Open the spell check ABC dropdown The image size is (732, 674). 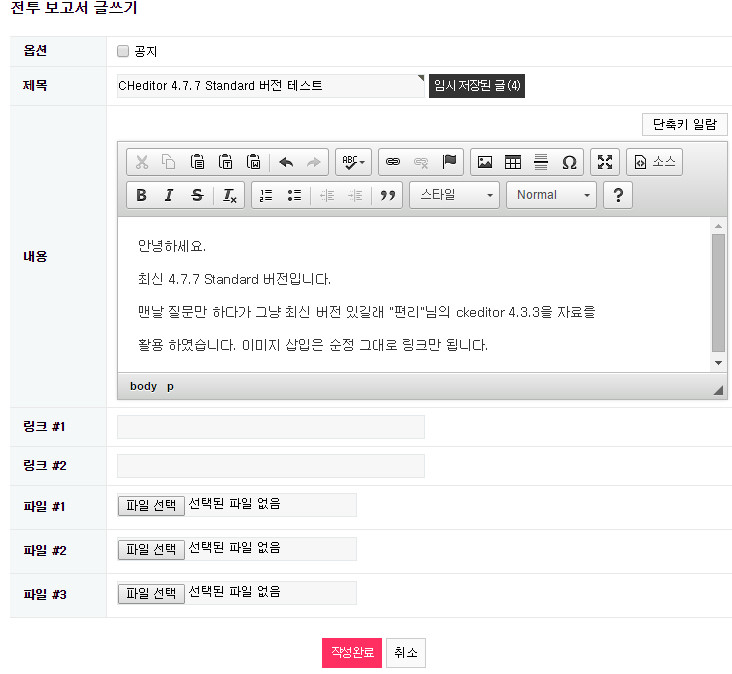pos(353,162)
